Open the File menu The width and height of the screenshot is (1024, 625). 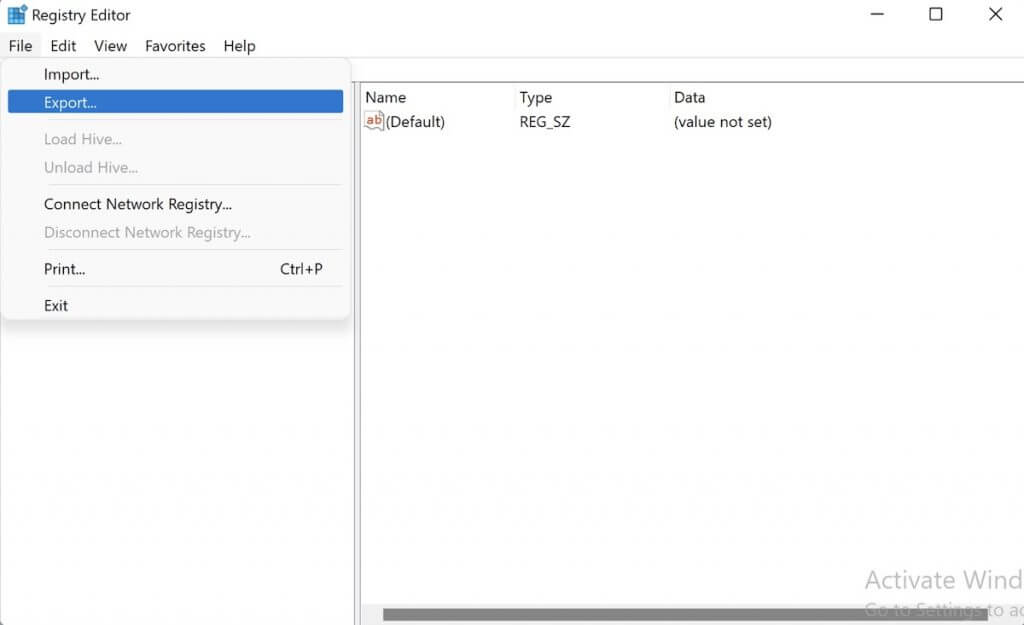pos(20,46)
